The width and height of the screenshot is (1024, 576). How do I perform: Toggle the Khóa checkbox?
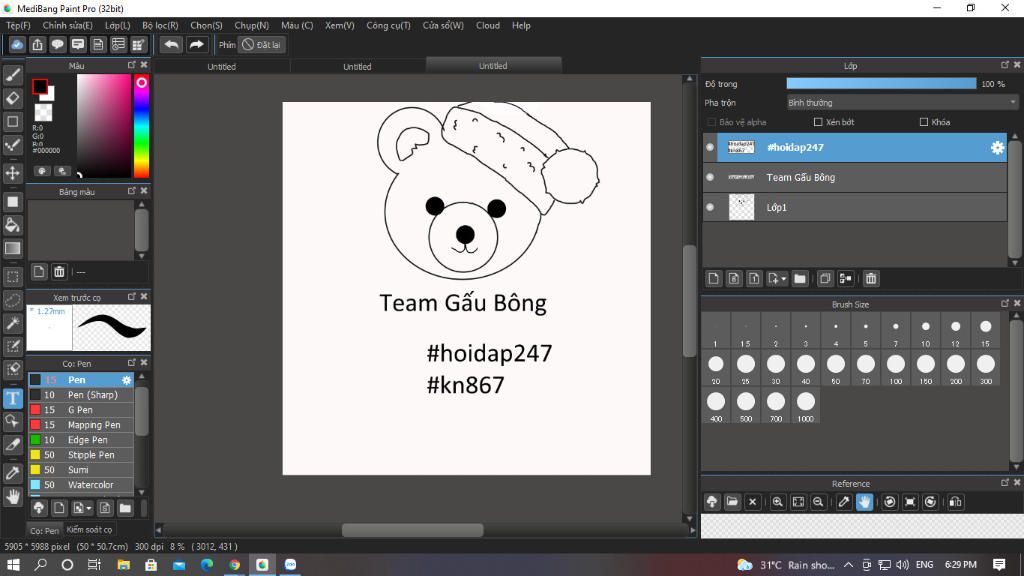(x=923, y=122)
